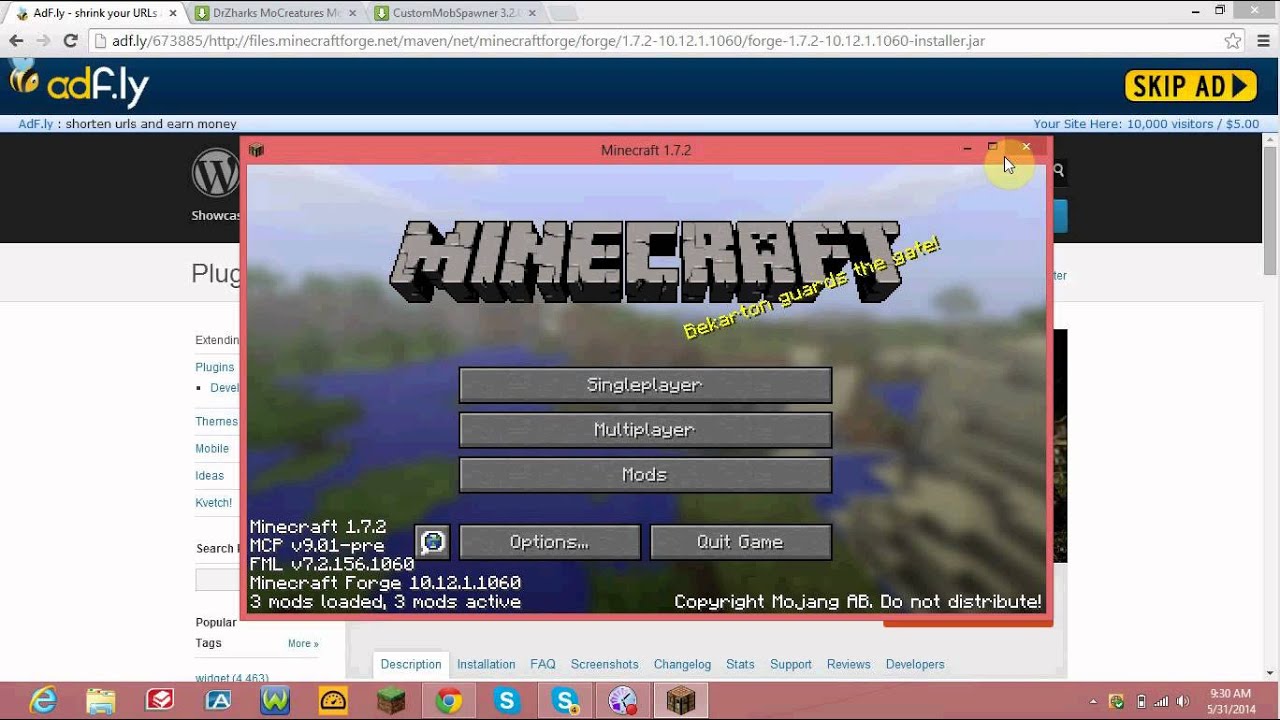Click Your Site Here advertising link

point(1146,124)
